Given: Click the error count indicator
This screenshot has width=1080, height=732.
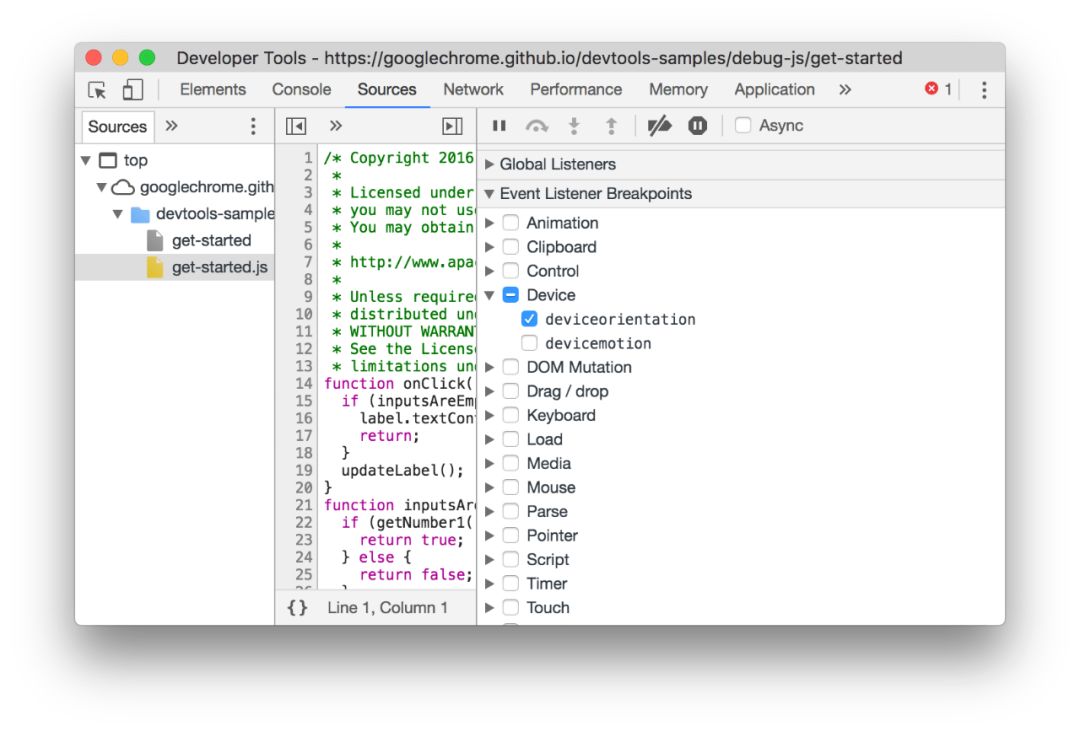Looking at the screenshot, I should (938, 90).
